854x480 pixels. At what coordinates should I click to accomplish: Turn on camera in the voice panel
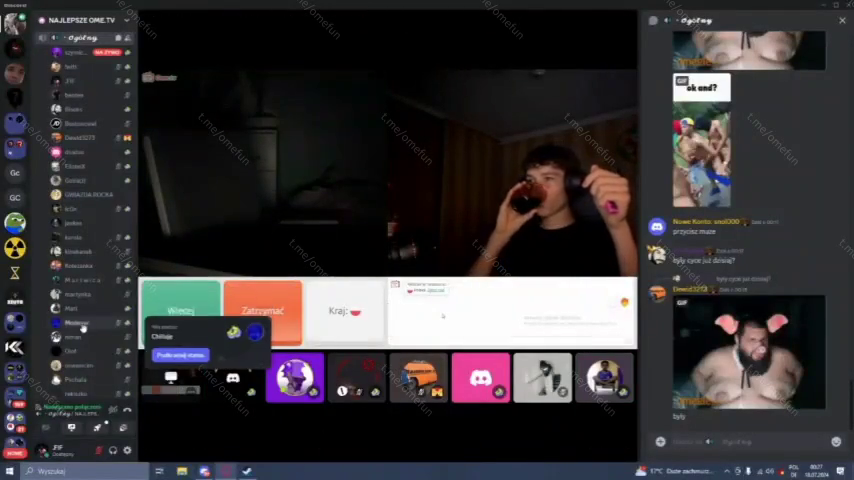[46, 428]
